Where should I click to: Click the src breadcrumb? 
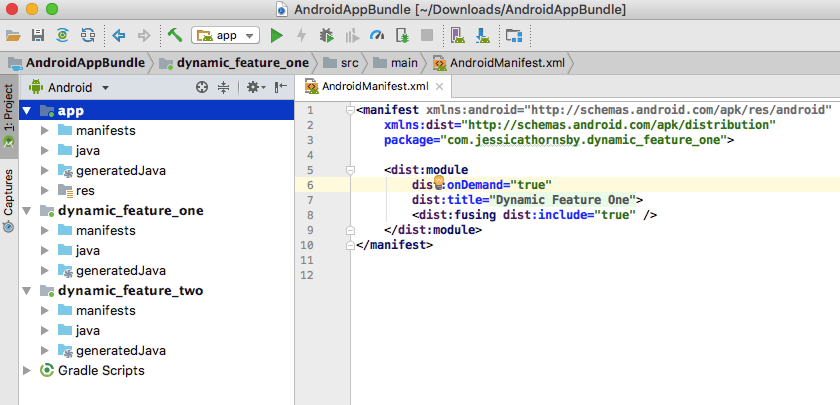341,63
